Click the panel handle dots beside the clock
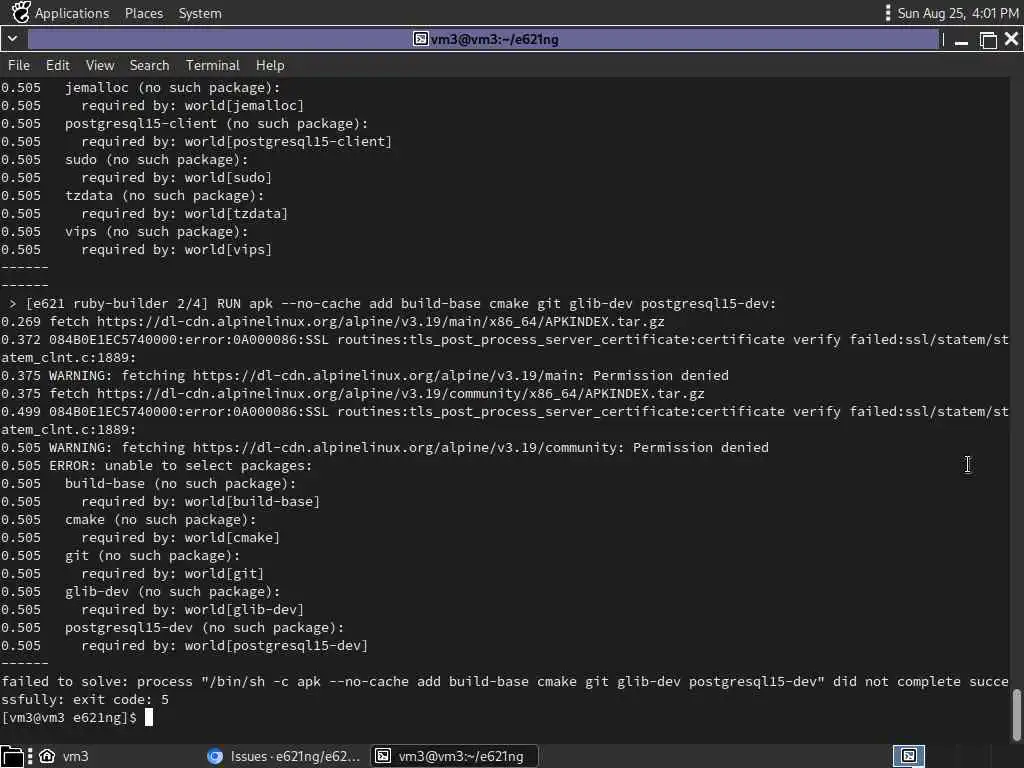 click(x=887, y=13)
